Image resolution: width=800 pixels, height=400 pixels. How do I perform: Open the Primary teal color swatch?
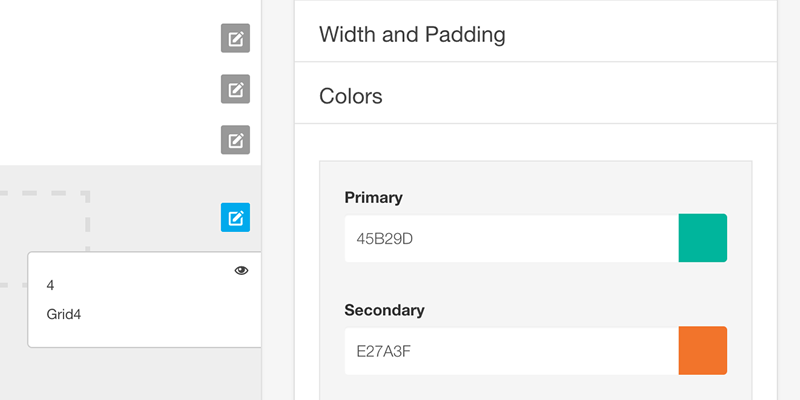(702, 239)
